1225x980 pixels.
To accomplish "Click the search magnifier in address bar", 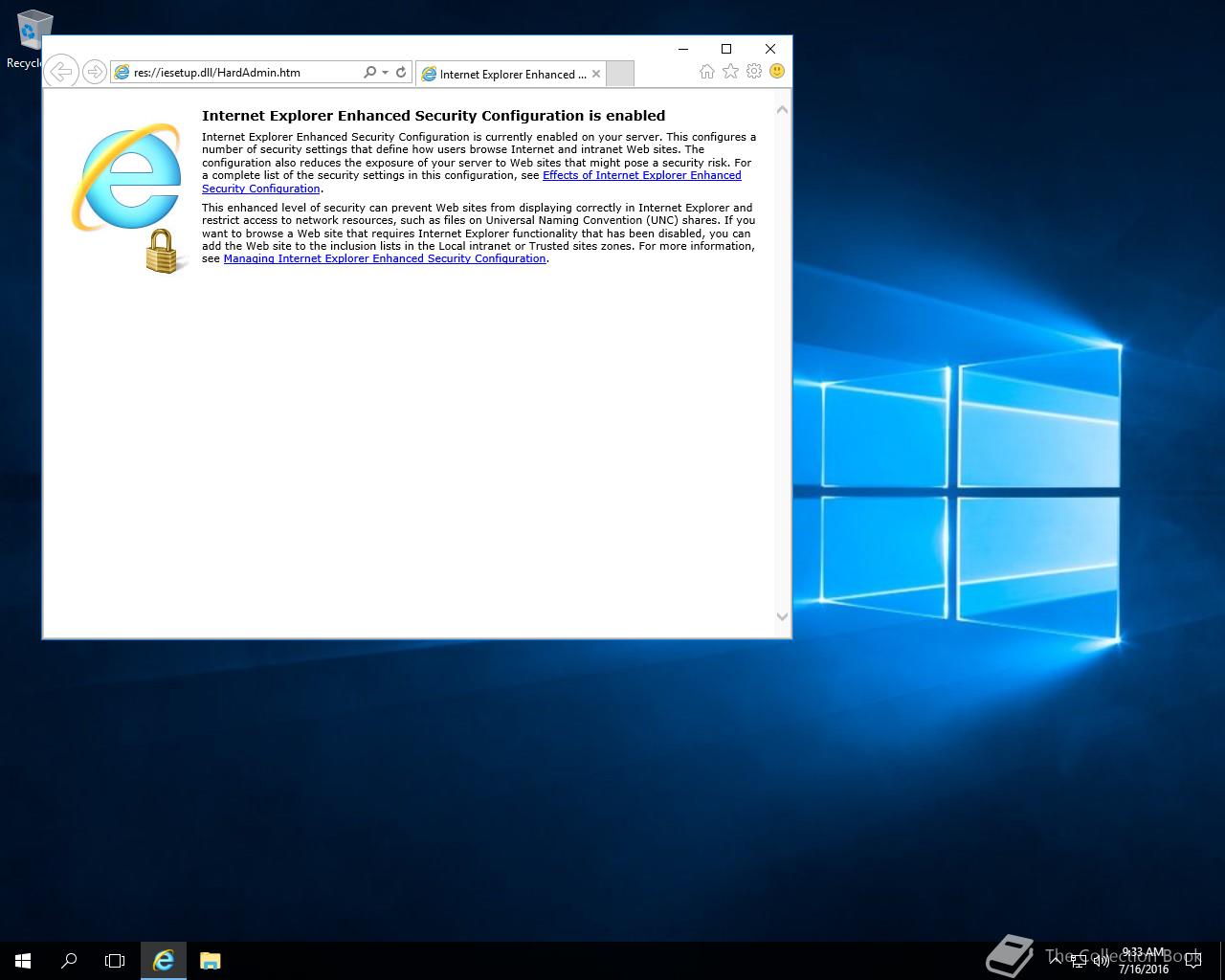I will pyautogui.click(x=369, y=72).
